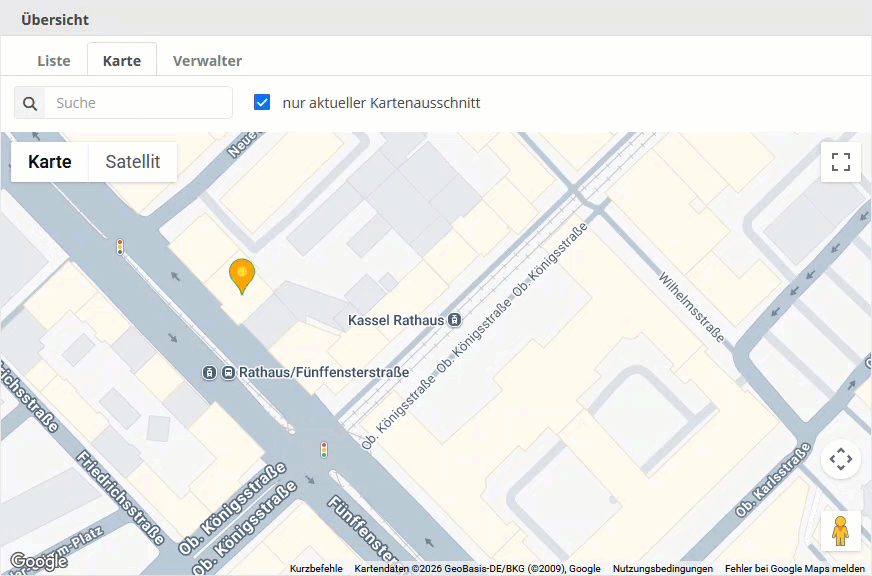
Task: Select the Street View pegman
Action: pyautogui.click(x=840, y=530)
